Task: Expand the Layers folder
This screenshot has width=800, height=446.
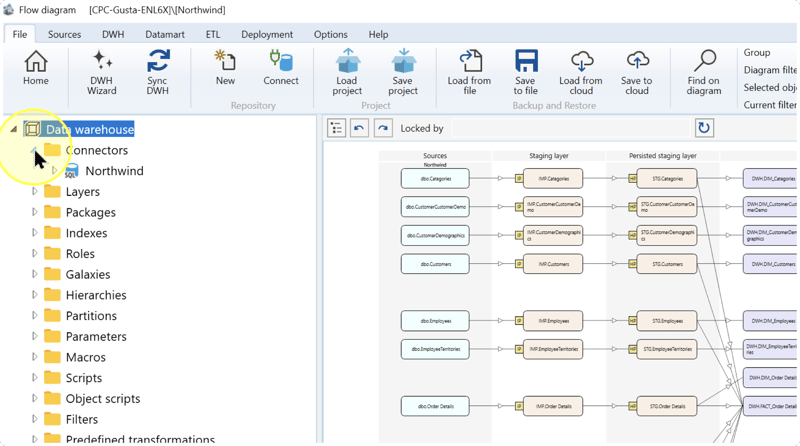Action: pyautogui.click(x=35, y=191)
